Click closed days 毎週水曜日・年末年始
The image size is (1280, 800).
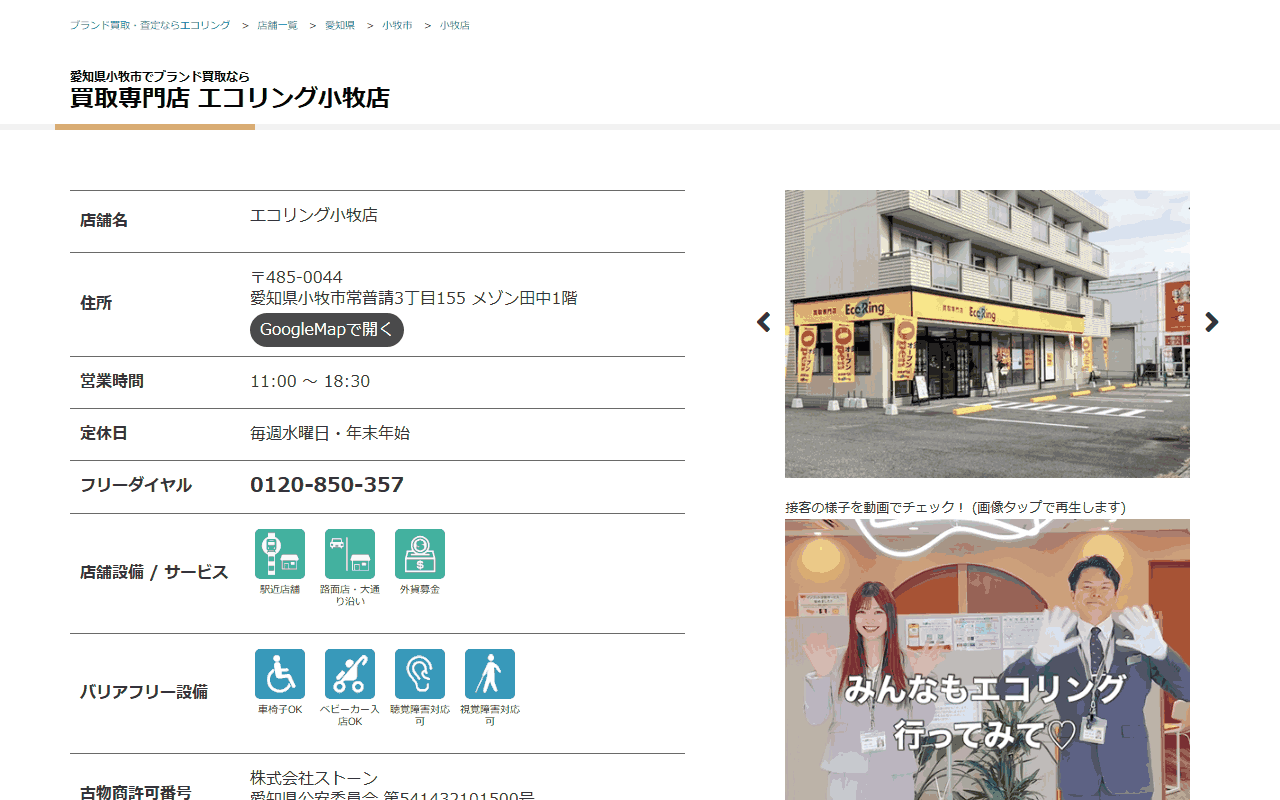point(330,433)
